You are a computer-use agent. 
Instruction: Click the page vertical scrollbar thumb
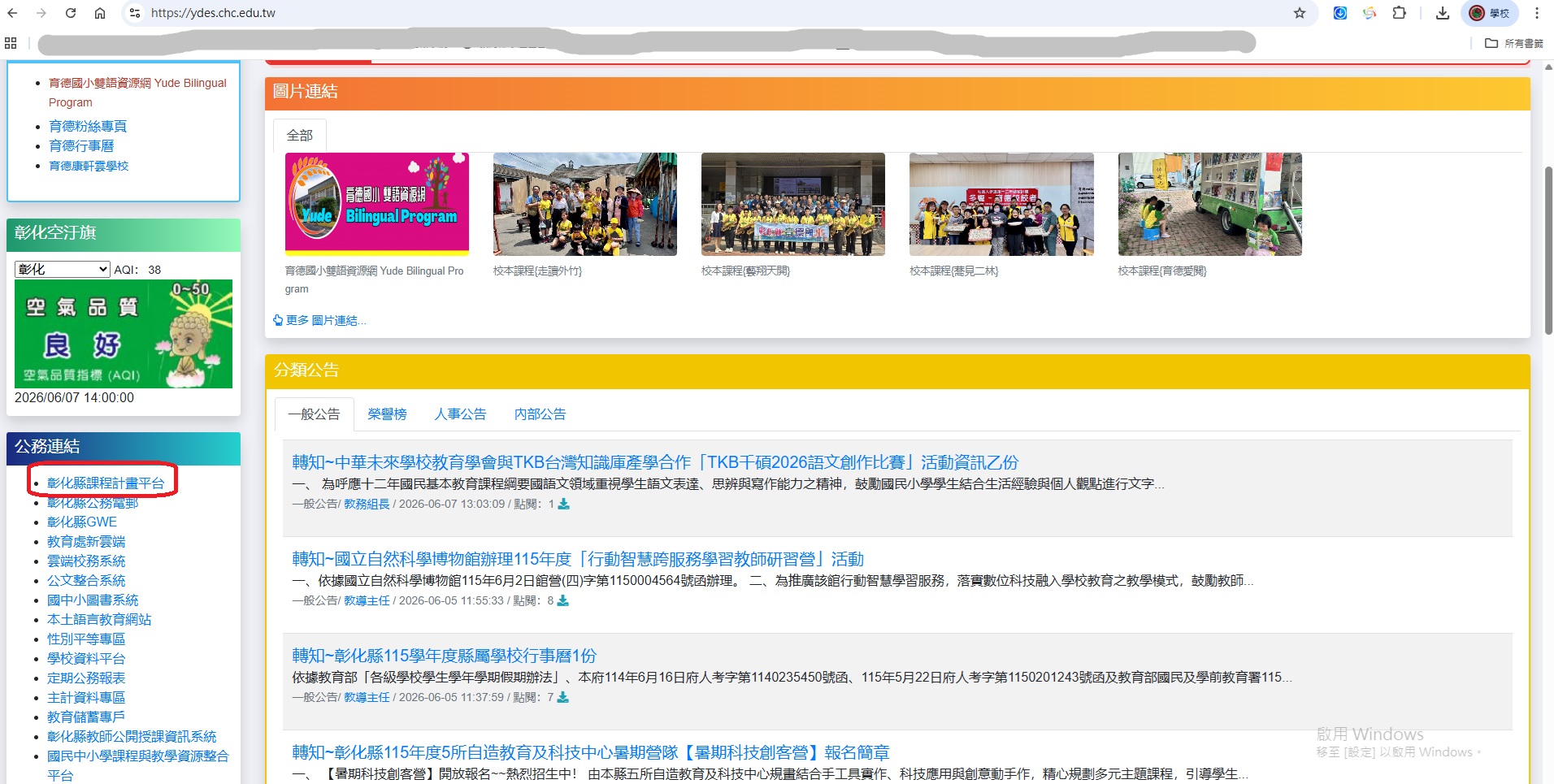click(x=1548, y=250)
